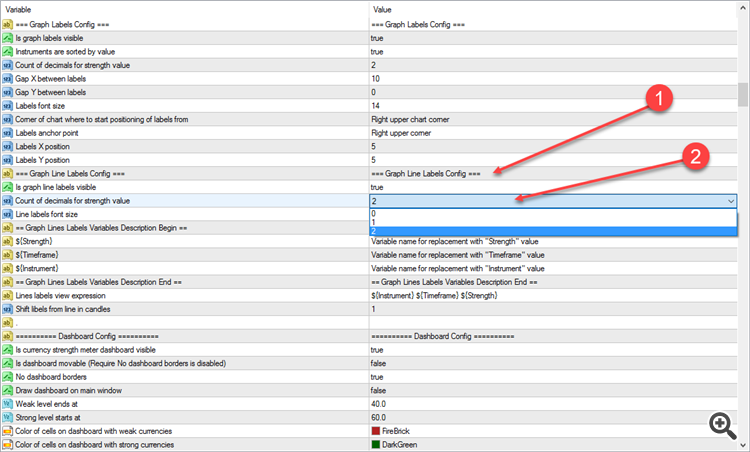Click the icon beside 'Labels X position'
Screen dimensions: 750x452
click(x=7, y=146)
